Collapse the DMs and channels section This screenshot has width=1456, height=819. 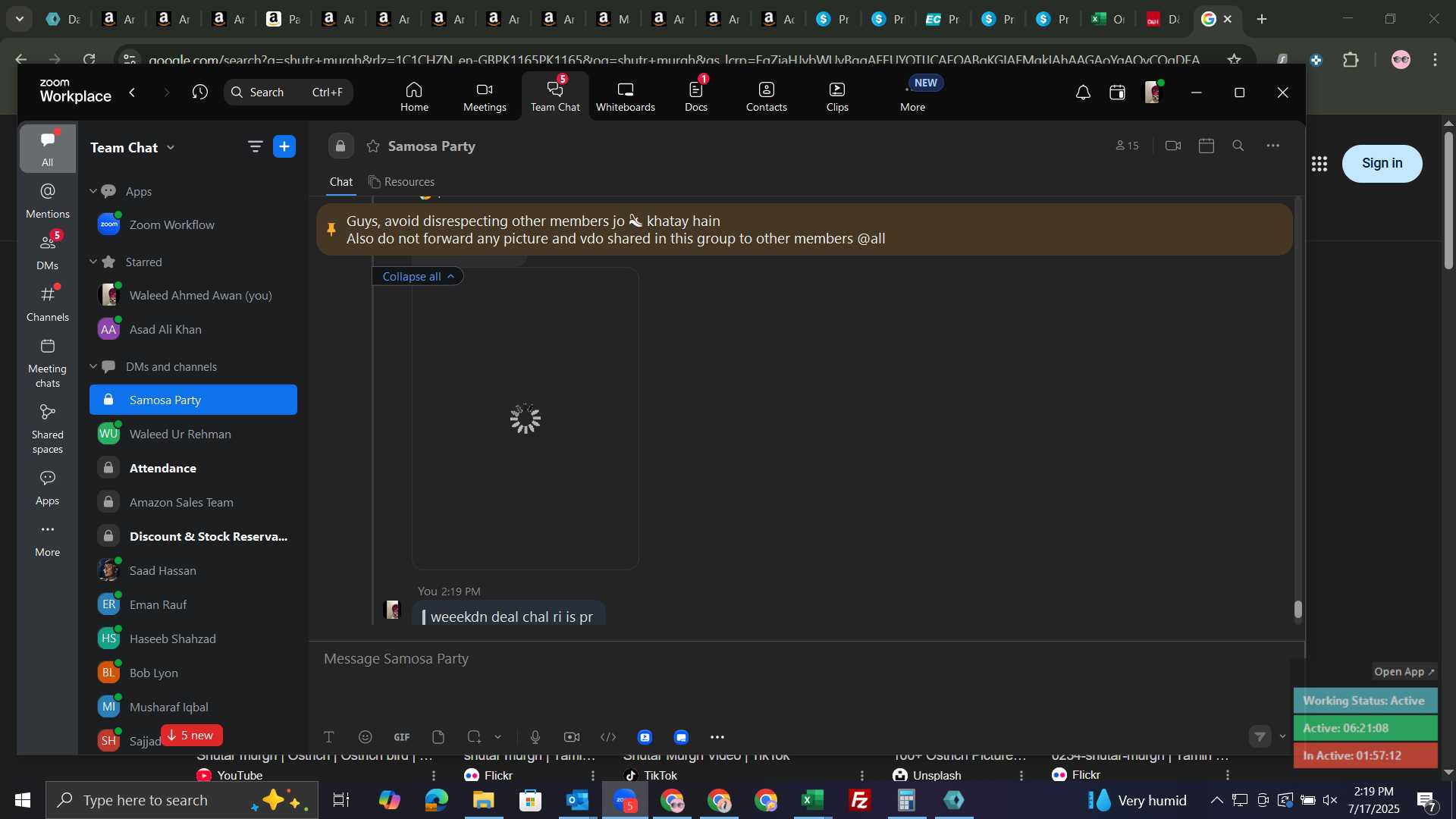tap(93, 366)
